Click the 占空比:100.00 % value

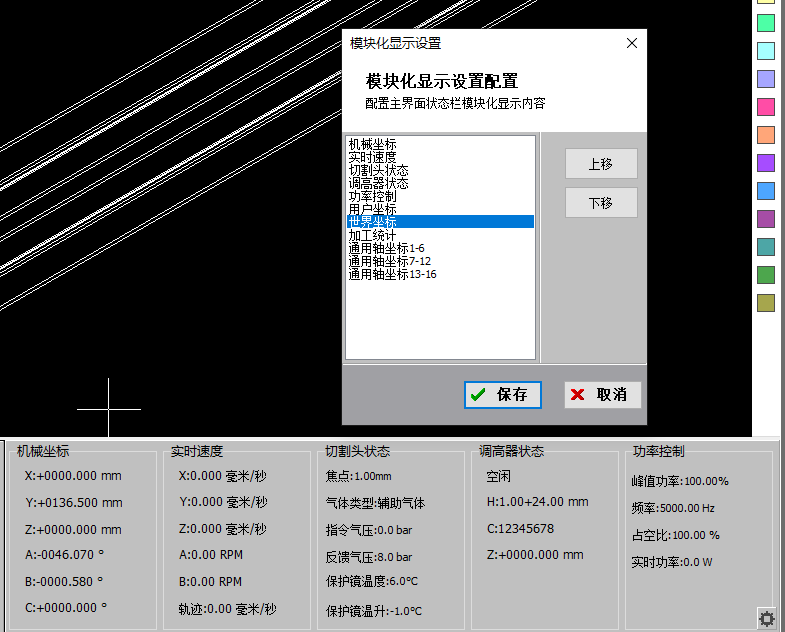(x=675, y=535)
